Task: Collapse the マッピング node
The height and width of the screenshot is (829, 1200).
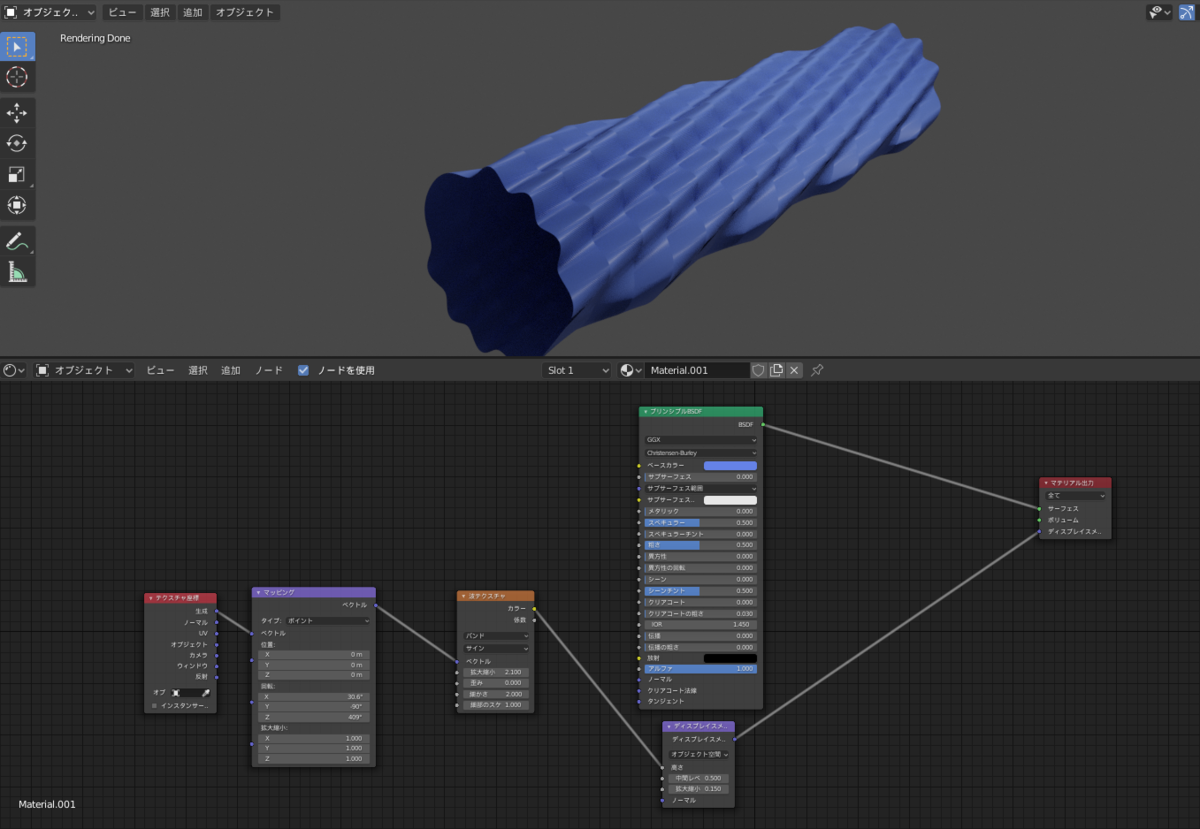Action: (258, 592)
